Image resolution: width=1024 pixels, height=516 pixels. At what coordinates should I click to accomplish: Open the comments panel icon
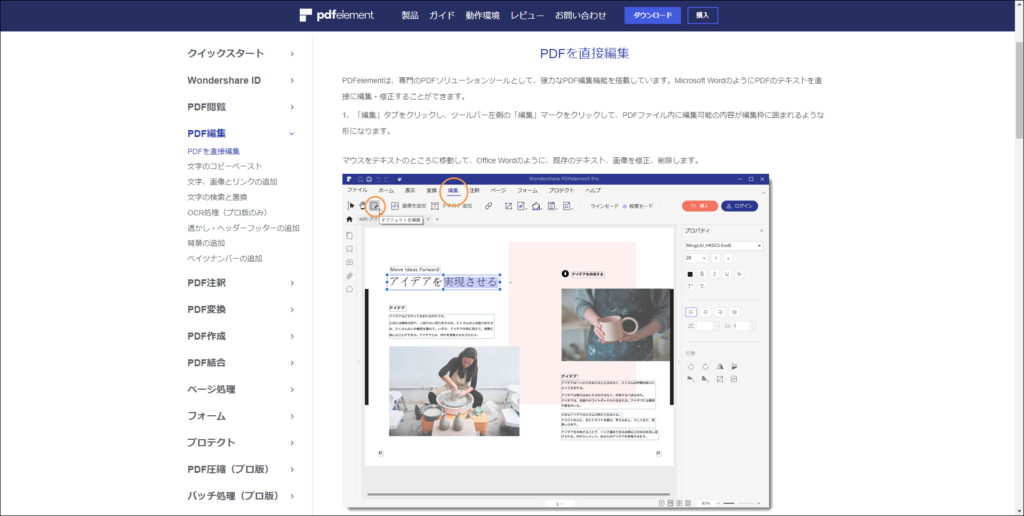[x=349, y=263]
